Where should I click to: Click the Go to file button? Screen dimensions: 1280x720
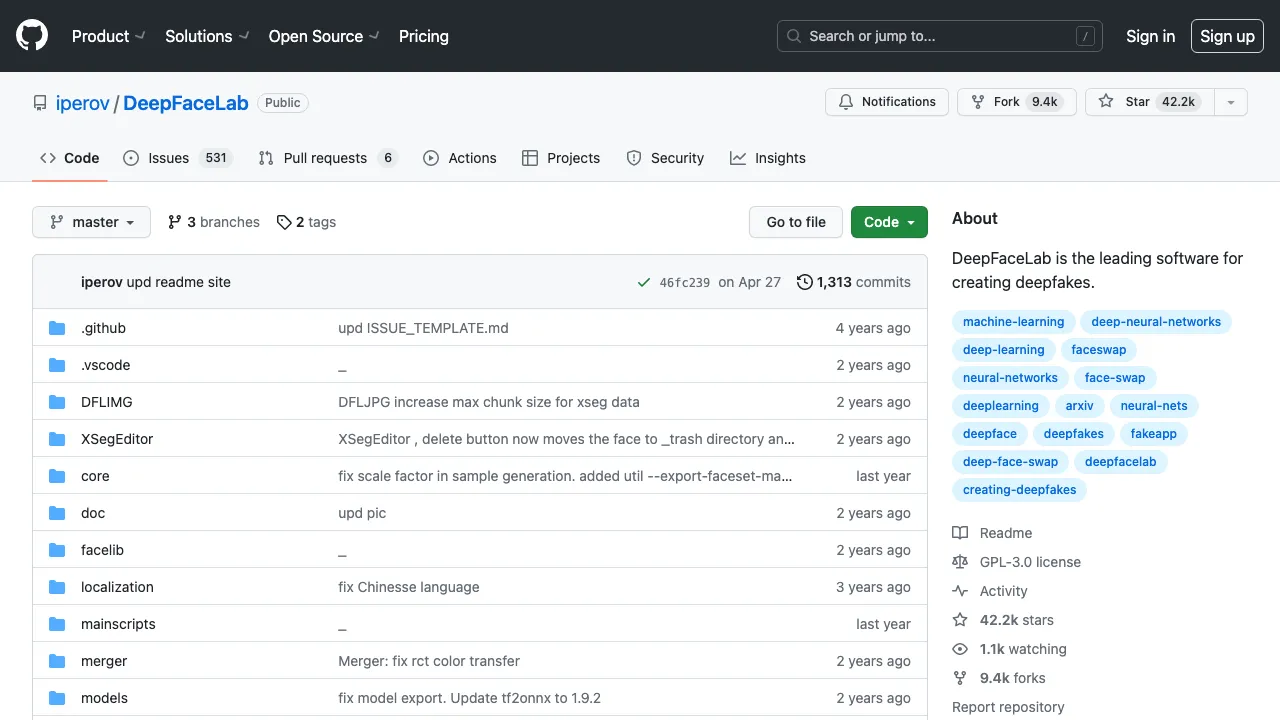[x=796, y=222]
